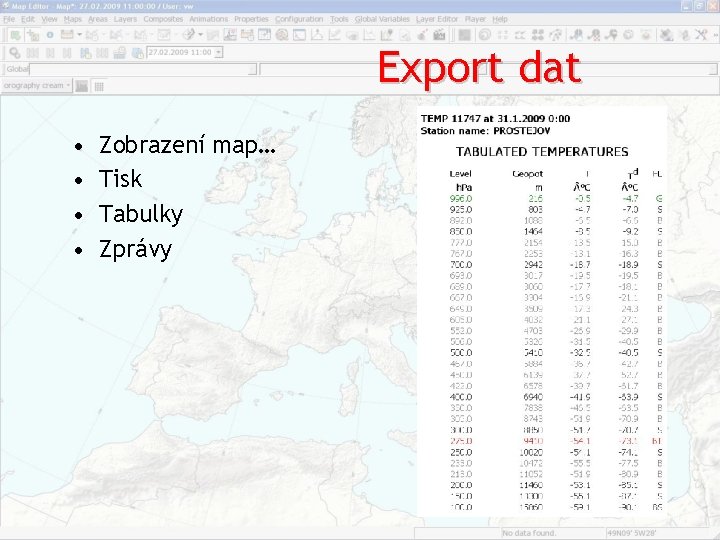This screenshot has height=540, width=720.
Task: Click 'No data found.' in status bar
Action: [x=529, y=533]
